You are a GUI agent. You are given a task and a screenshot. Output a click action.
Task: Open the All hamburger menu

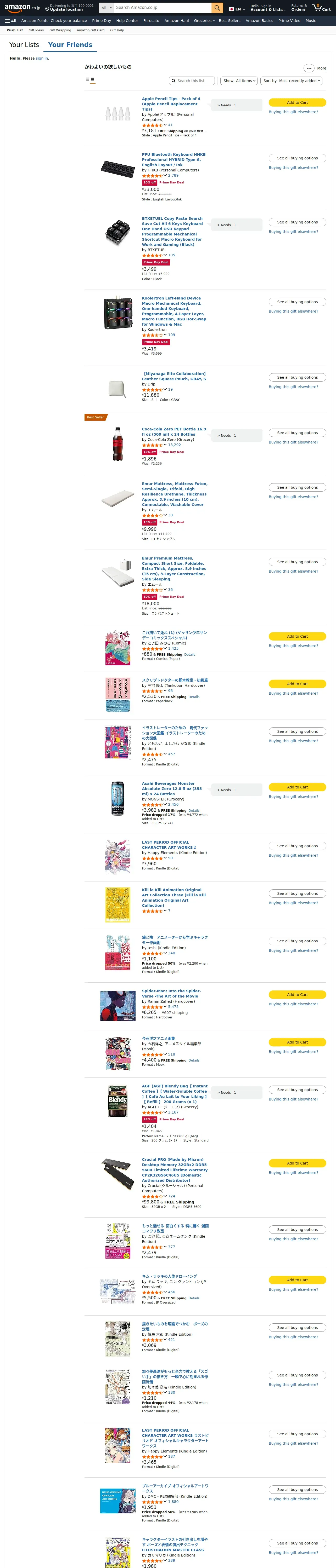[10, 21]
